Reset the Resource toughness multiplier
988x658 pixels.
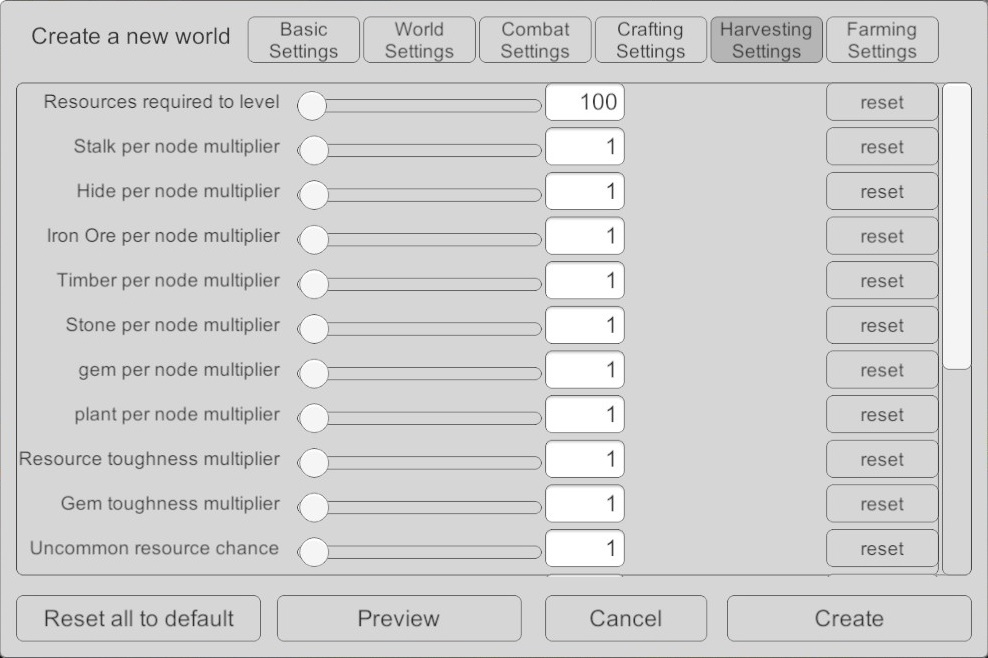pyautogui.click(x=882, y=460)
